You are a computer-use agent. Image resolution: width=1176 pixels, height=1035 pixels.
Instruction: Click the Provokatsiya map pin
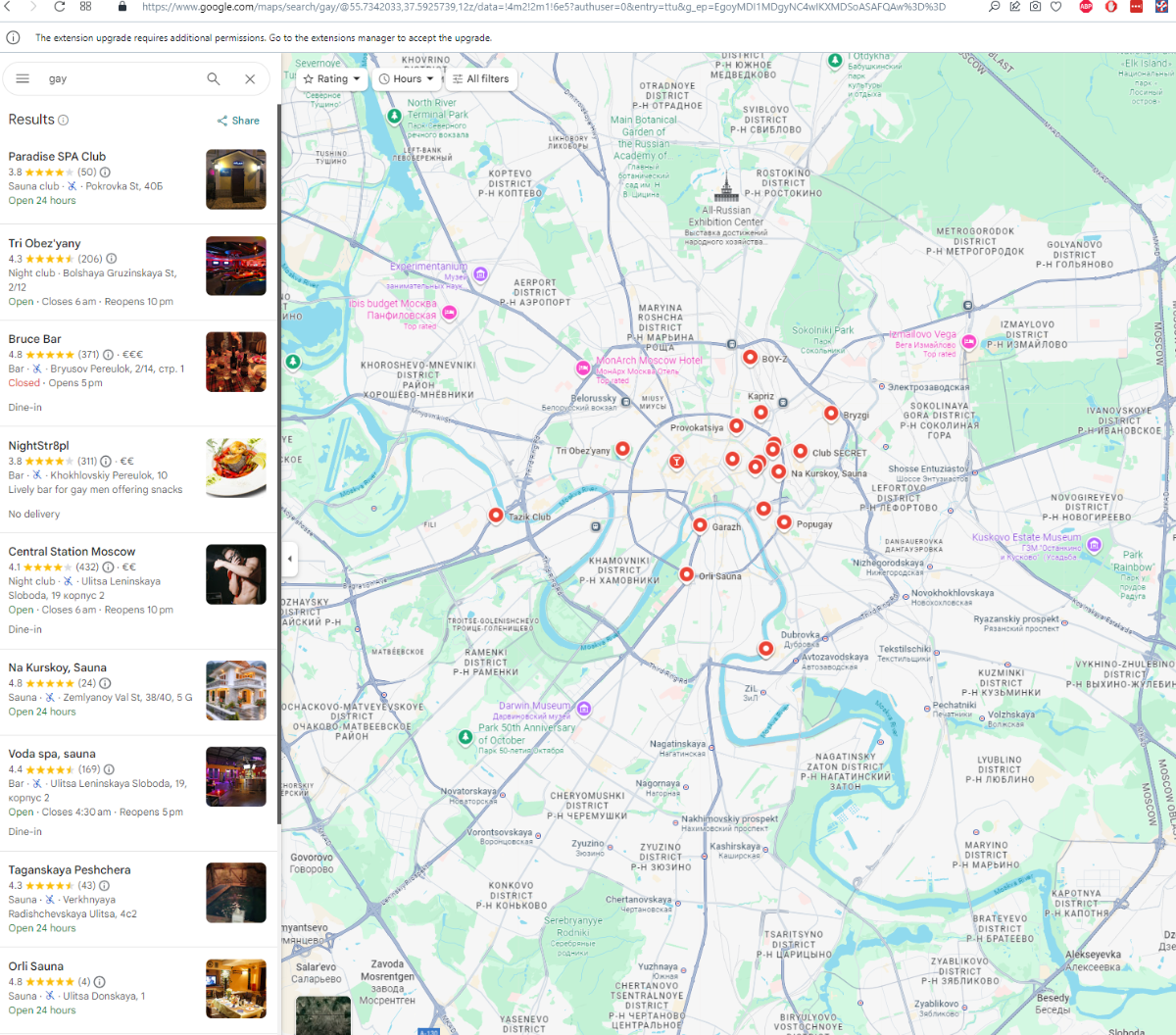(x=736, y=426)
